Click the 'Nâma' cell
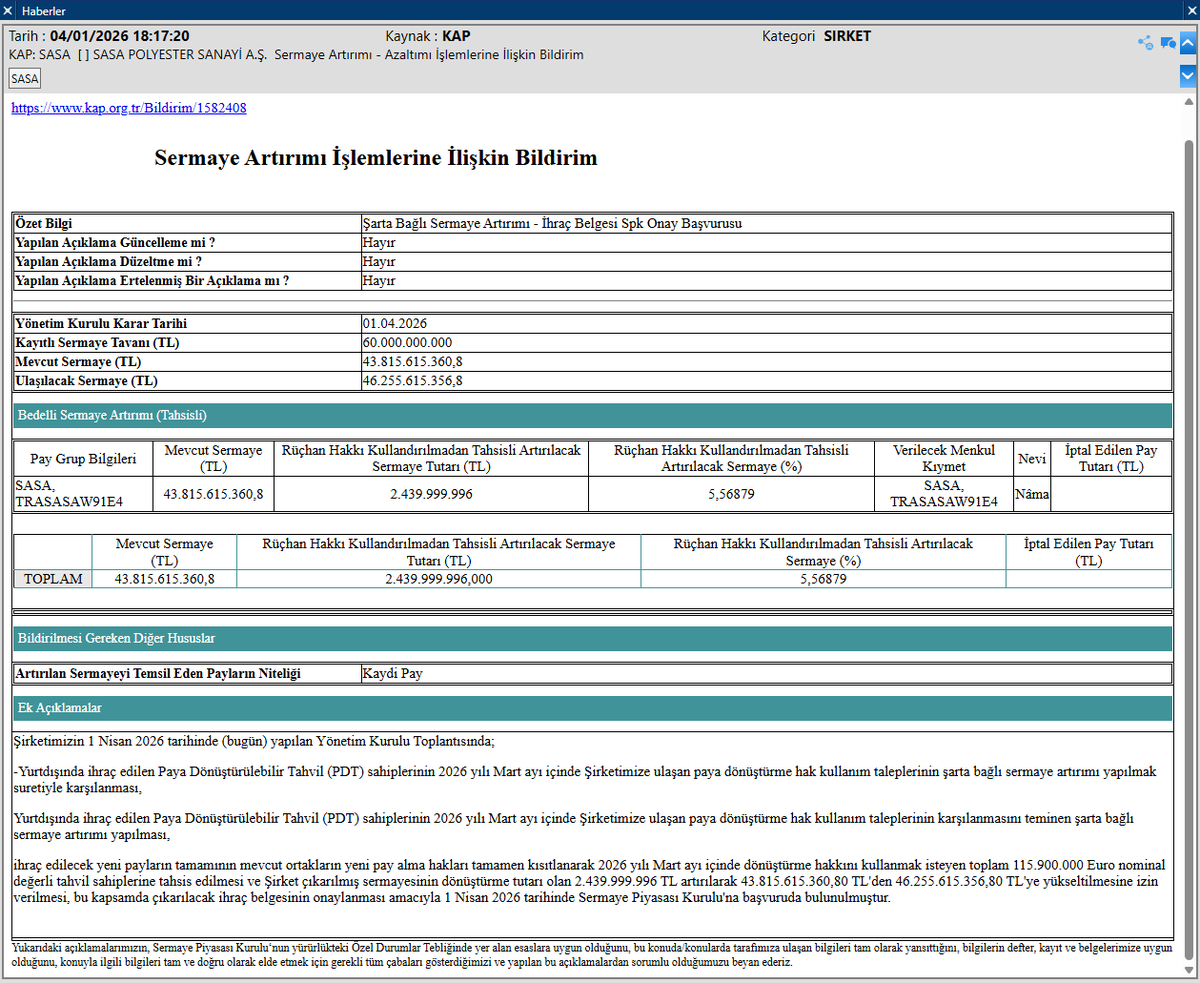The image size is (1200, 983). coord(1032,494)
